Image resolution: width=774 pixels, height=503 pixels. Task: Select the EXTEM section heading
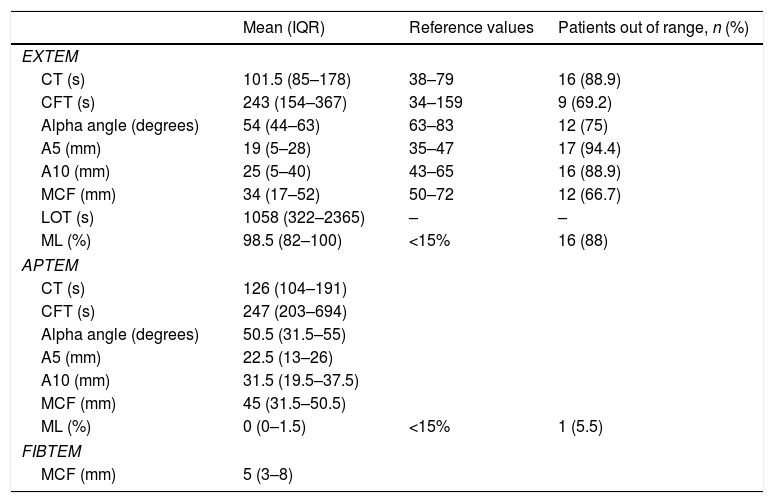click(48, 55)
